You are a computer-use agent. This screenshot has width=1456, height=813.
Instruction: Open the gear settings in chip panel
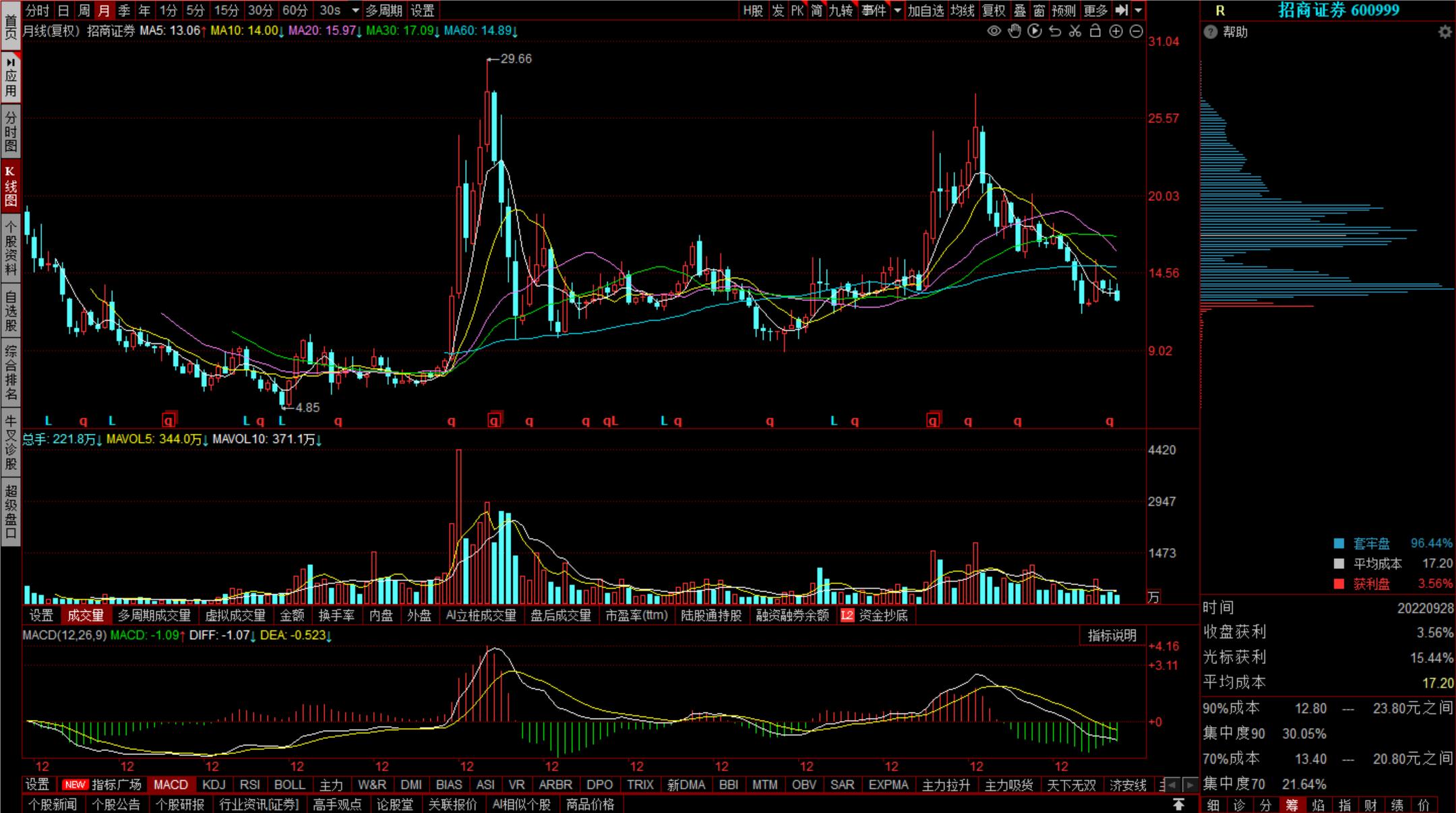1445,32
